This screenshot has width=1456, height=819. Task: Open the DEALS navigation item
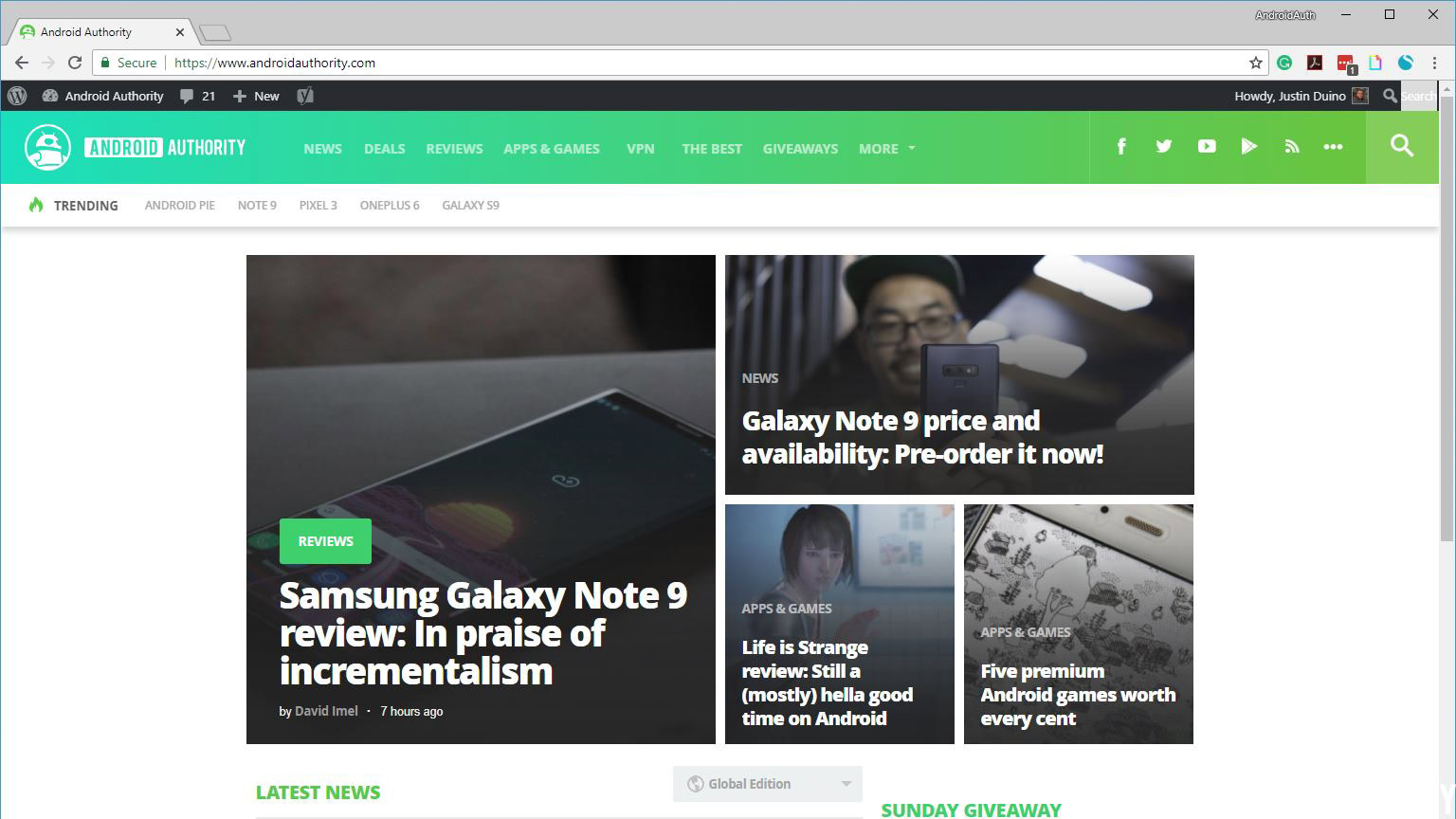click(384, 148)
